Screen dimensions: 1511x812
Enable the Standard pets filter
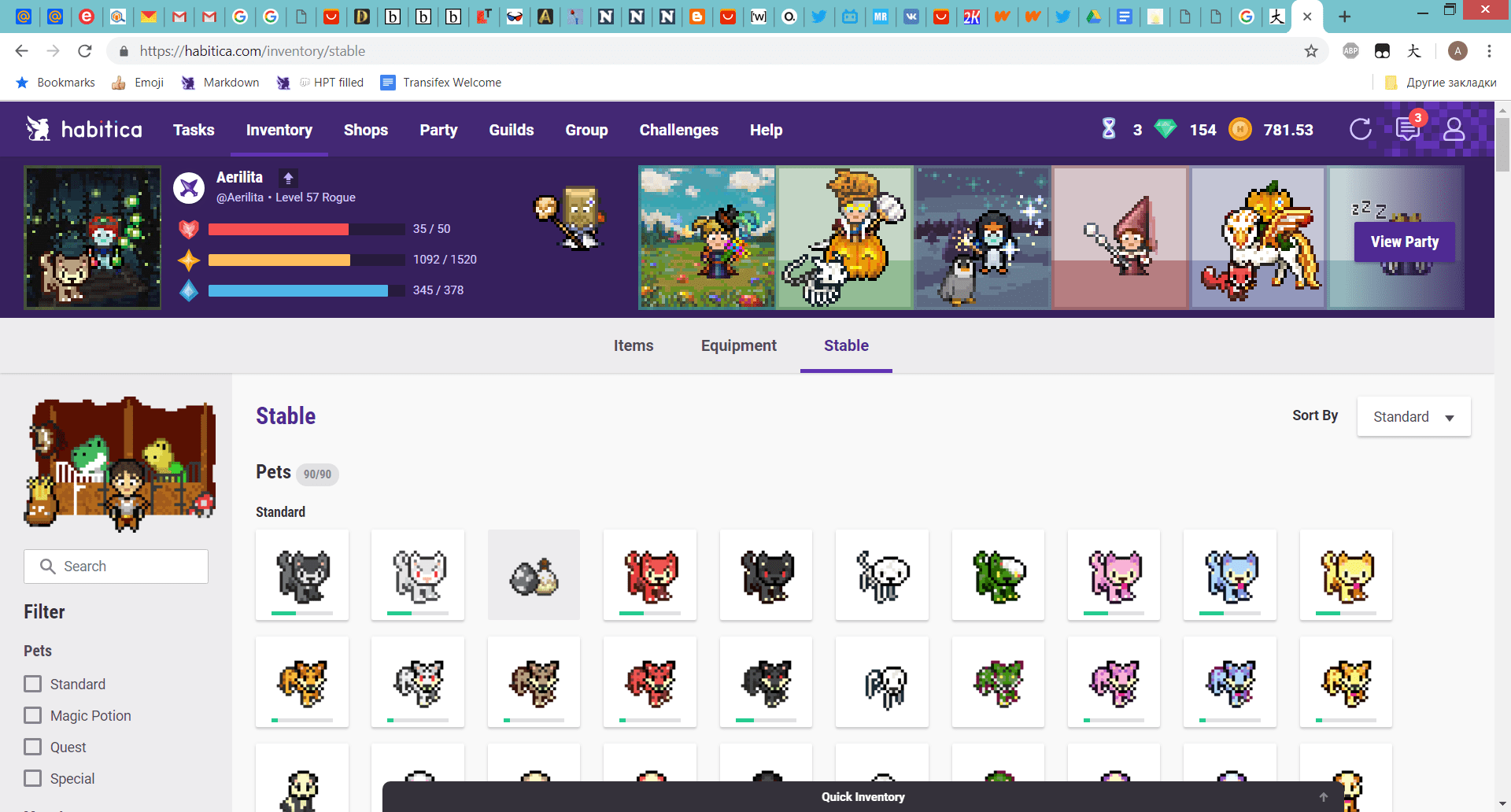32,684
